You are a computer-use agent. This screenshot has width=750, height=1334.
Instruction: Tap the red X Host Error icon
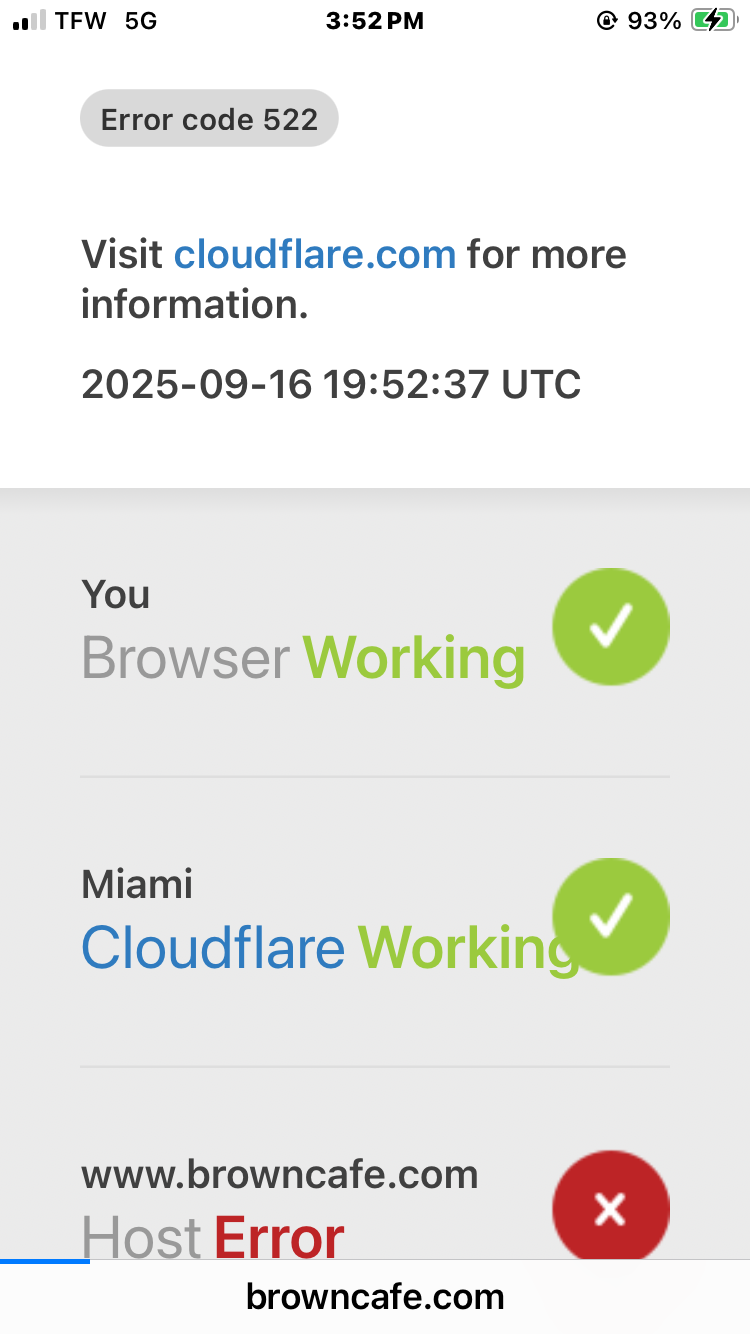[611, 1209]
